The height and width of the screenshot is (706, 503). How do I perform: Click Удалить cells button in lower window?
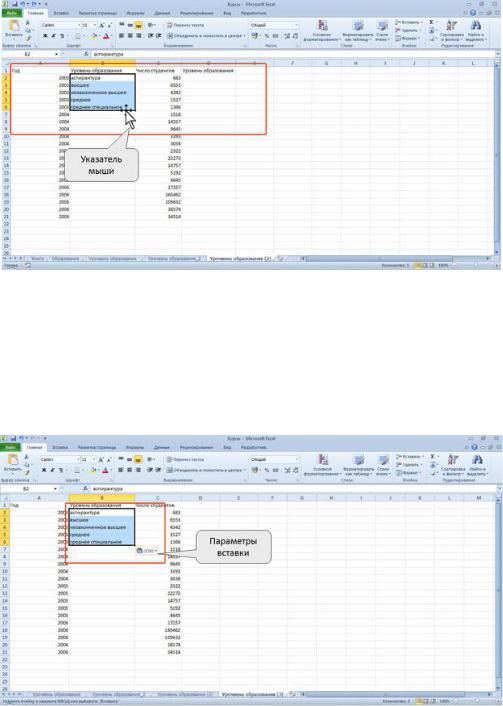[408, 464]
